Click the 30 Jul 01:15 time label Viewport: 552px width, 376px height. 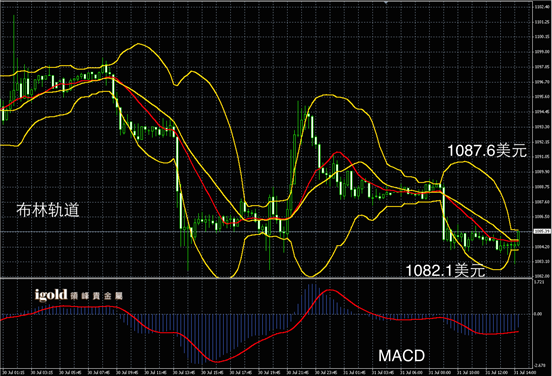[x=13, y=372]
